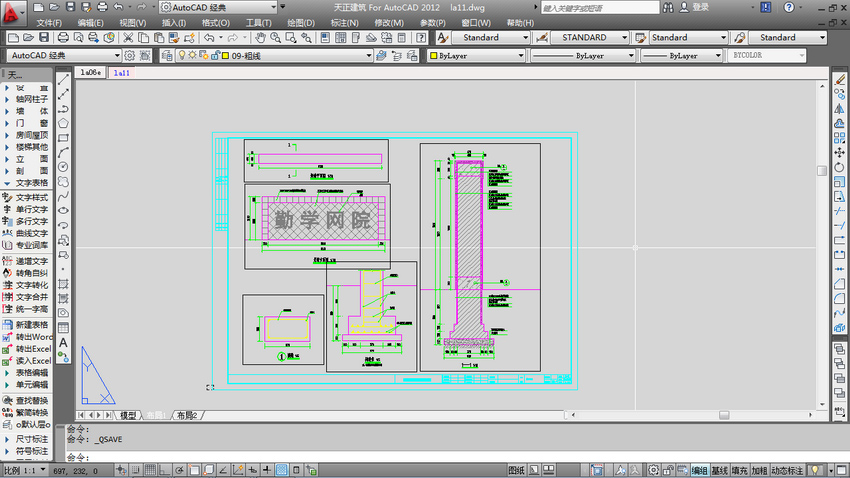Open the AutoCAD 经典 workspace dropdown
The image size is (850, 478).
tap(64, 55)
